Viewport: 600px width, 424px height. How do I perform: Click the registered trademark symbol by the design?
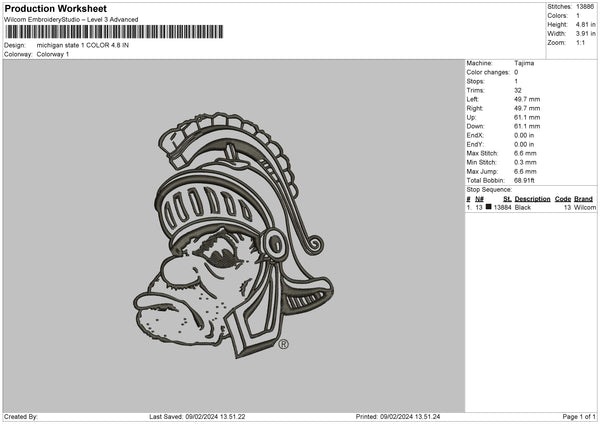(x=284, y=344)
